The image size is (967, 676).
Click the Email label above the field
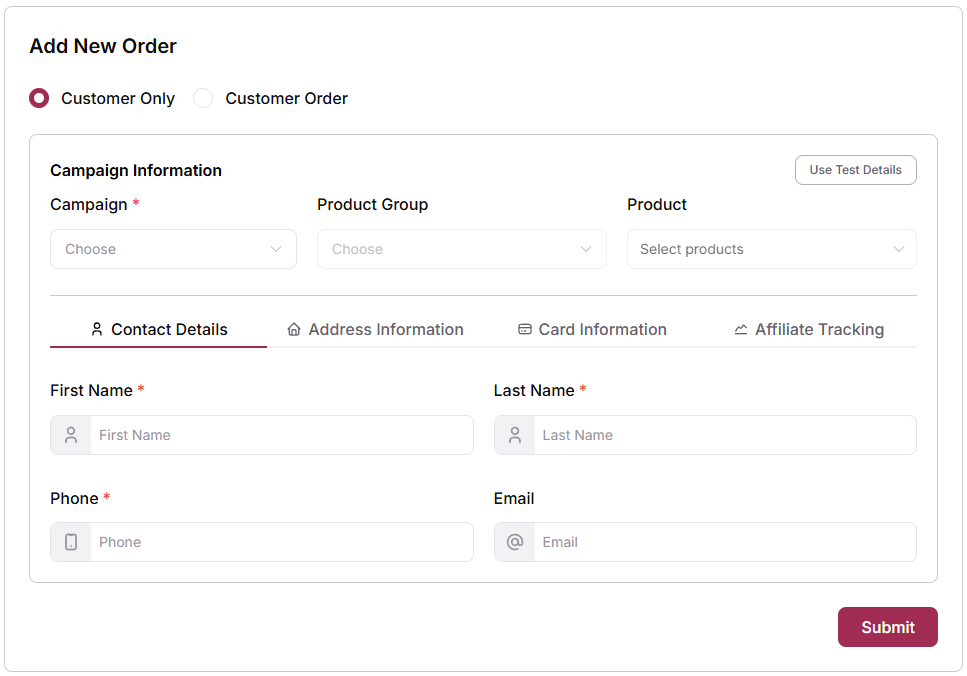tap(514, 498)
